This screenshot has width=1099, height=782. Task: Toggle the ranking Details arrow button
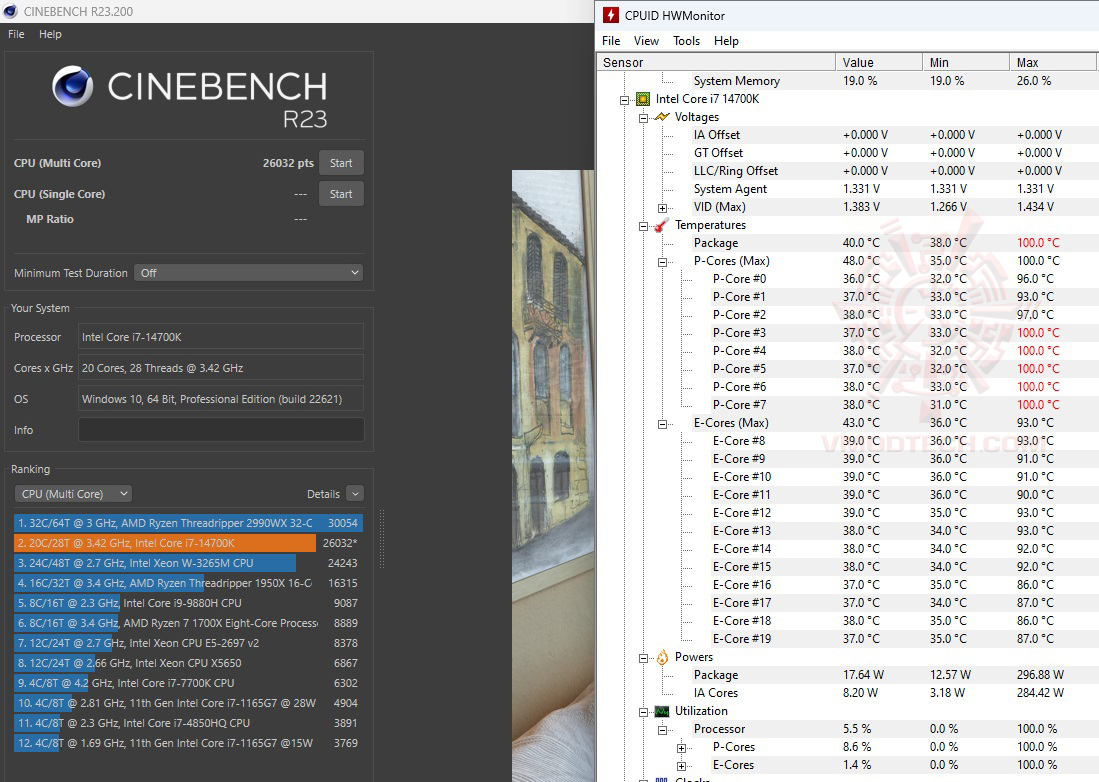coord(355,494)
